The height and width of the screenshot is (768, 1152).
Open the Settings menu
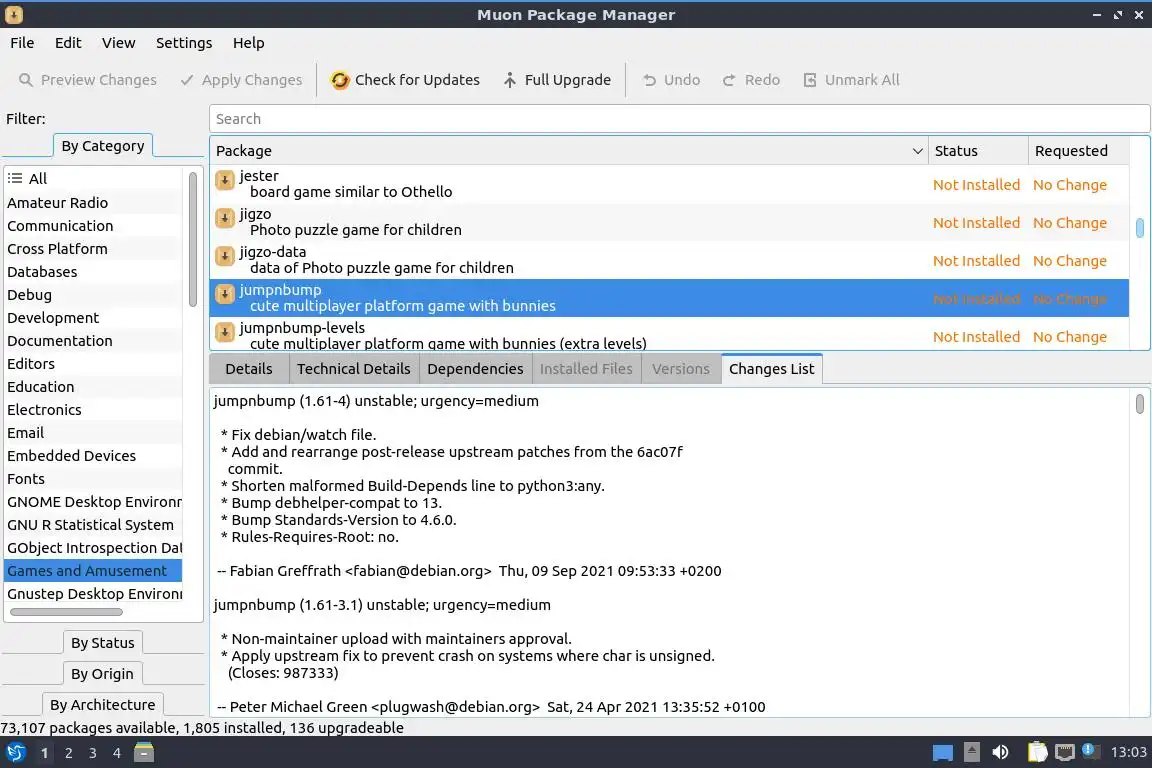[184, 43]
